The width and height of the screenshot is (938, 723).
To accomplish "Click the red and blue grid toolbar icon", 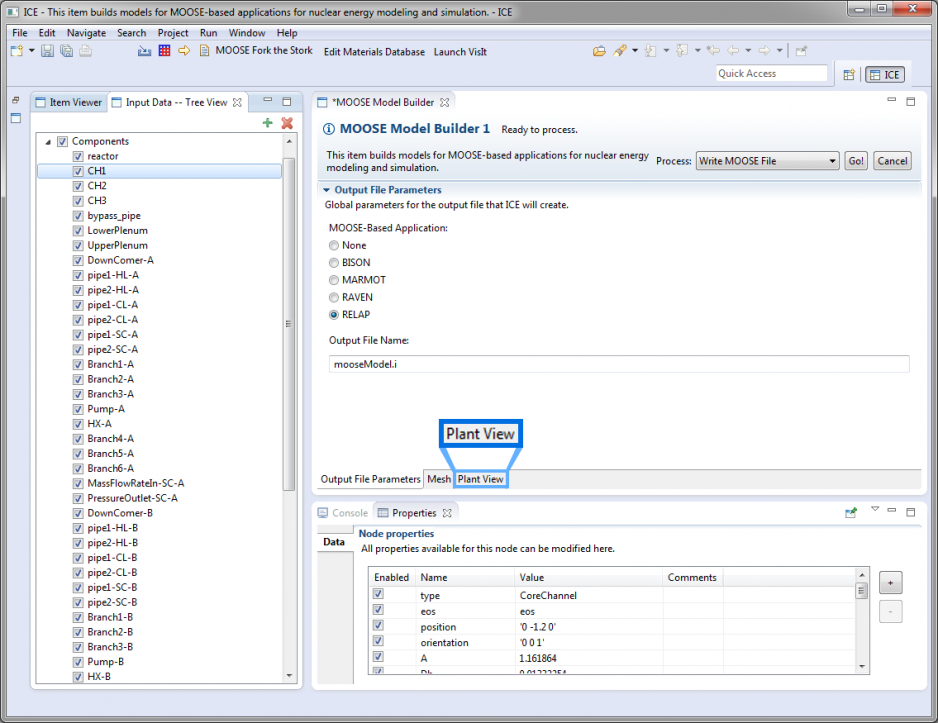I will (x=164, y=51).
